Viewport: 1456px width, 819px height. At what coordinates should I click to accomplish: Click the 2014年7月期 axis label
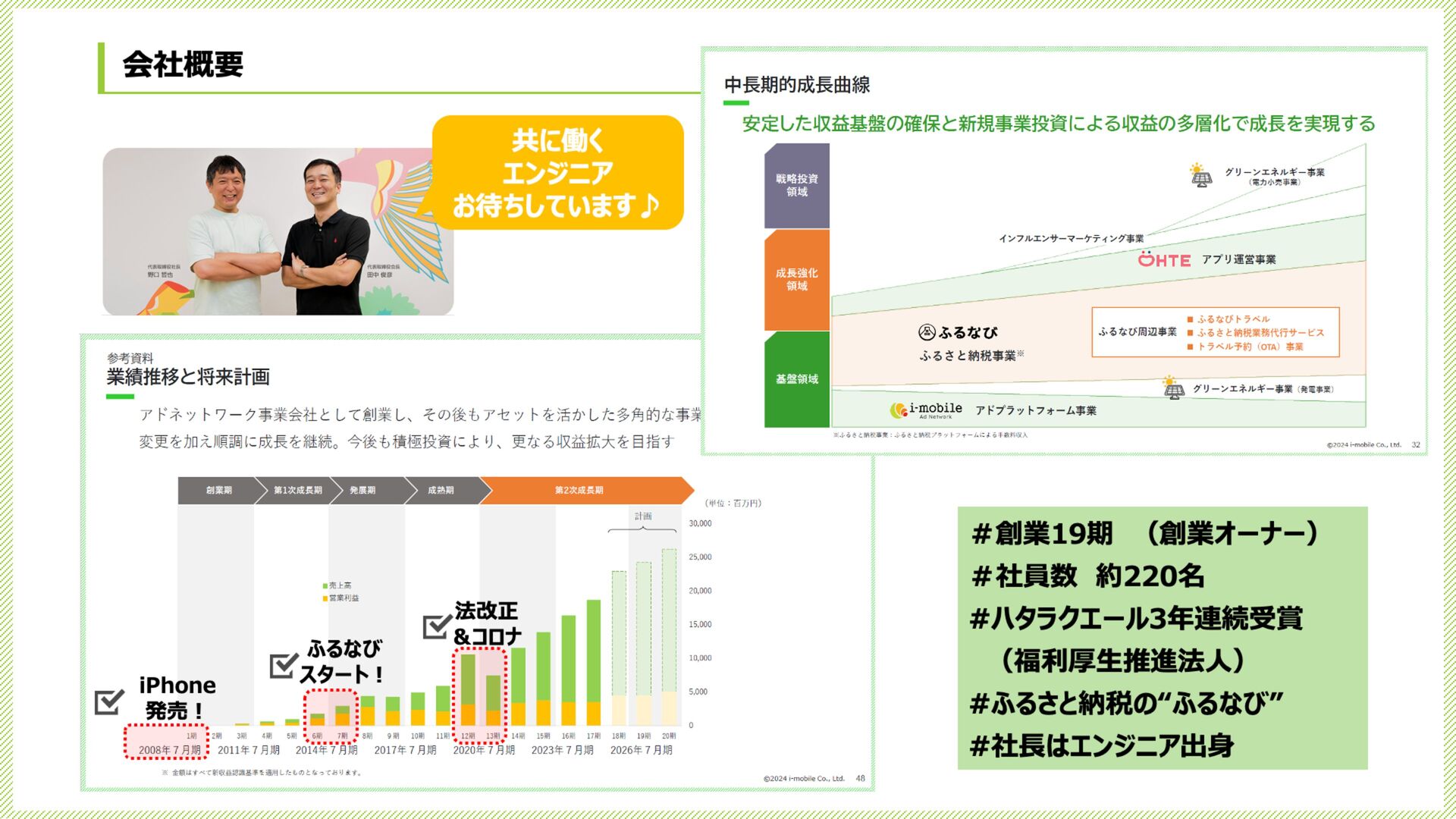point(326,750)
